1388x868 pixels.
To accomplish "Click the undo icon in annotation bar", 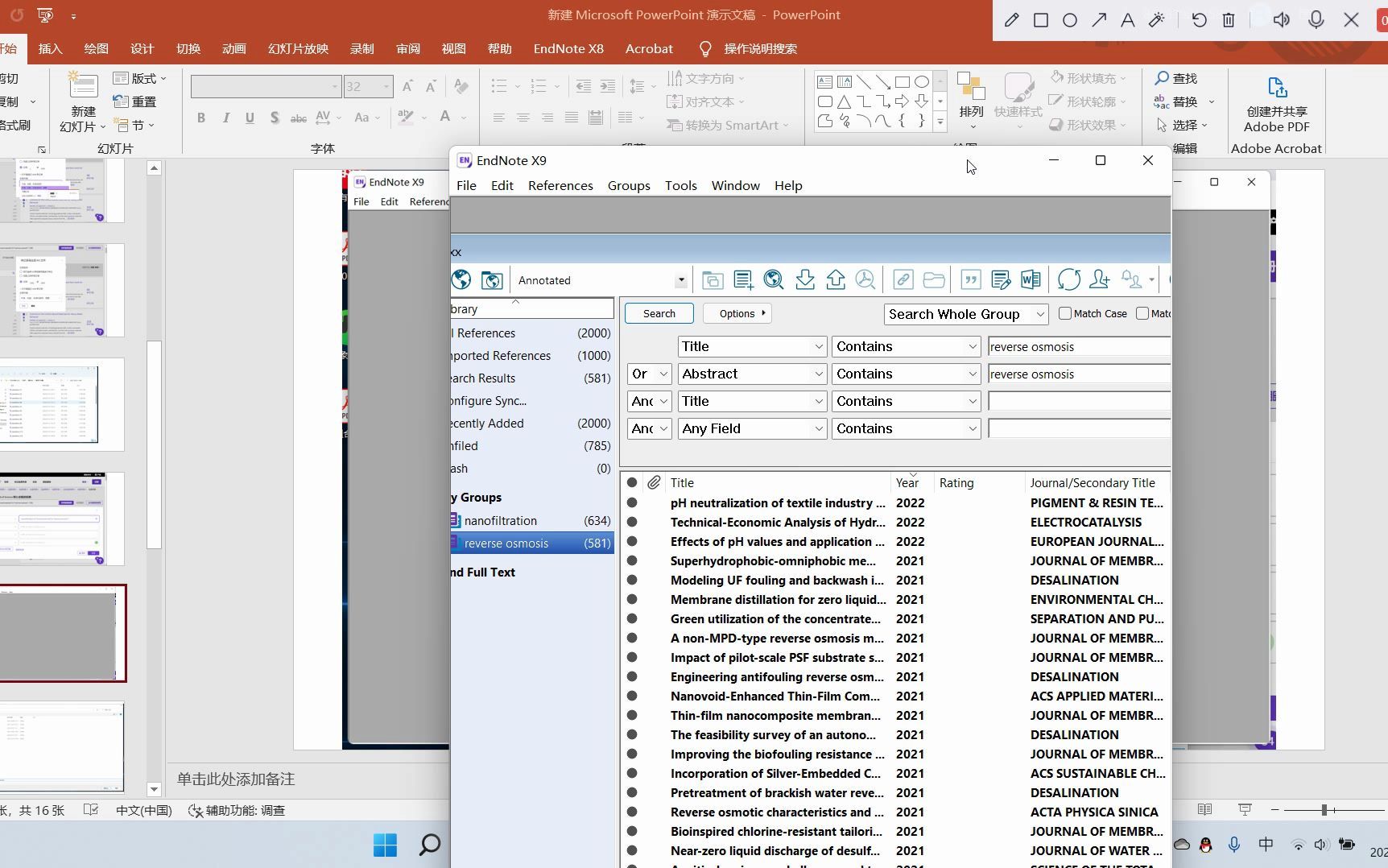I will 1199,20.
